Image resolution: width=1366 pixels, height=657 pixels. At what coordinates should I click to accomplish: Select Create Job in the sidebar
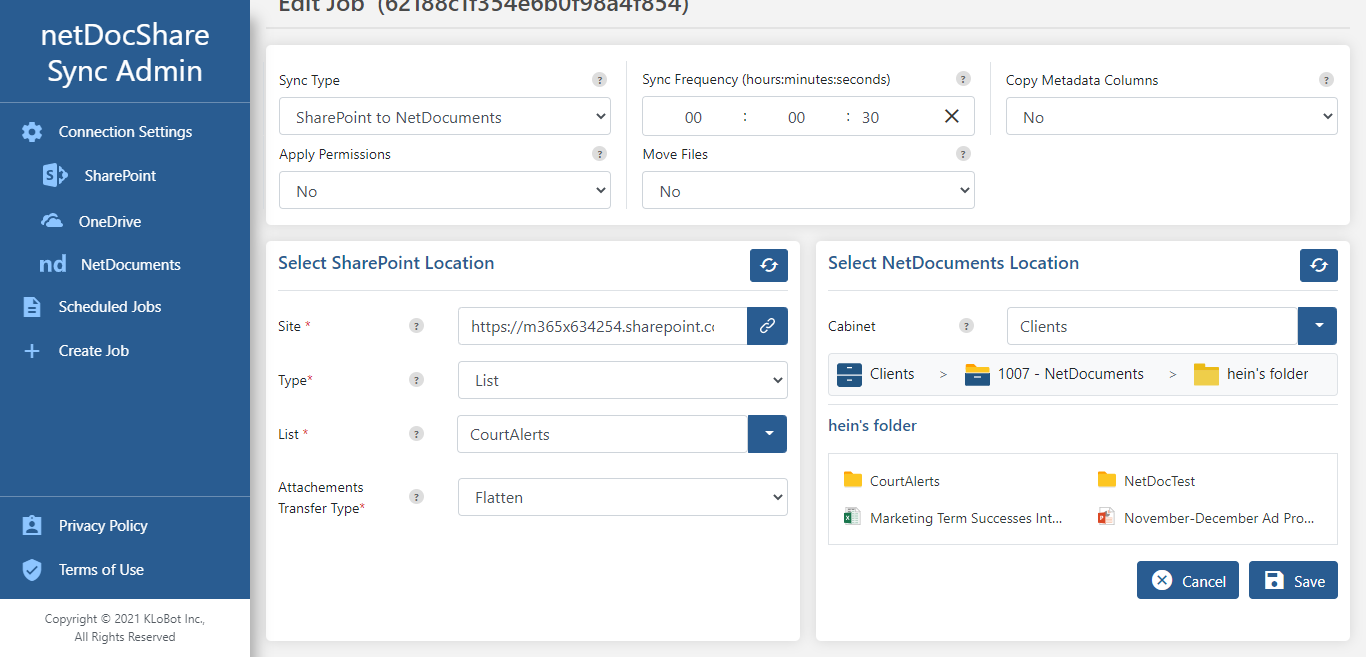click(94, 351)
